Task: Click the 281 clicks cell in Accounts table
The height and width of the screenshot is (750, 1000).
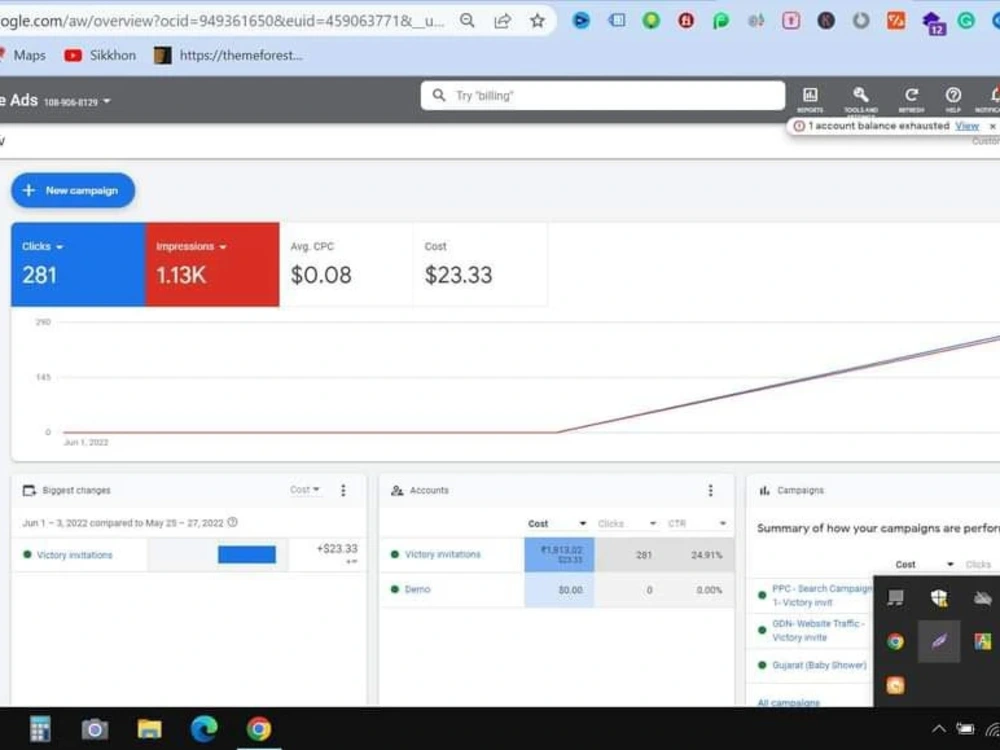Action: (x=629, y=555)
